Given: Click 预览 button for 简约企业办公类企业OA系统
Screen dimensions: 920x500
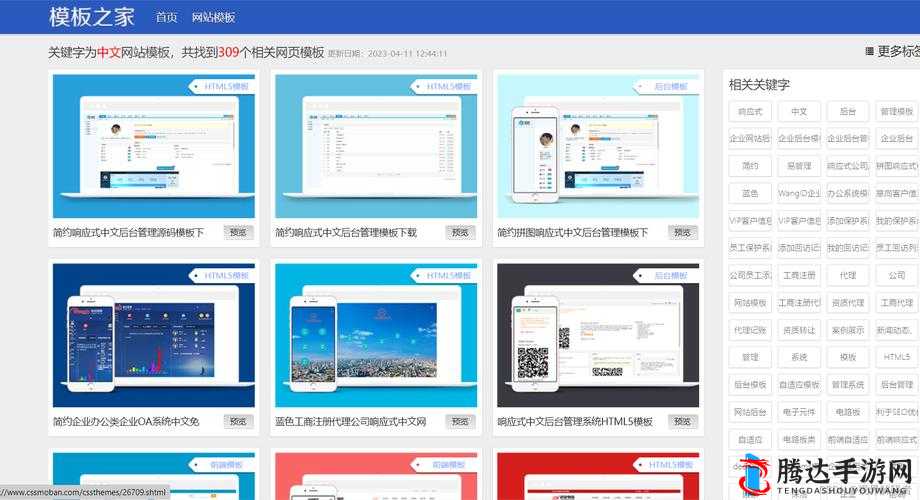Looking at the screenshot, I should (x=238, y=421).
